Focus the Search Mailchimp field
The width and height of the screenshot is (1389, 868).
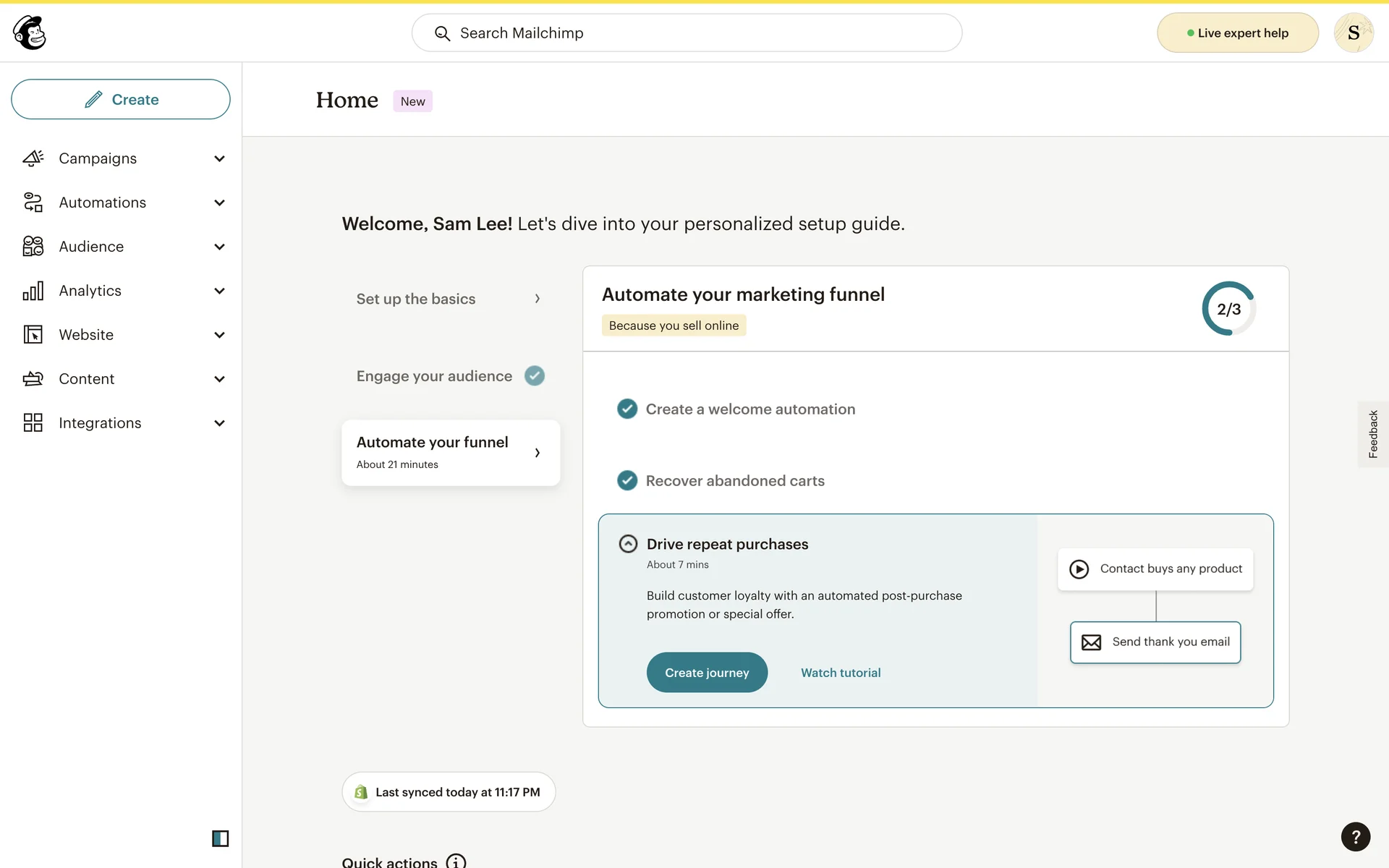pyautogui.click(x=686, y=33)
